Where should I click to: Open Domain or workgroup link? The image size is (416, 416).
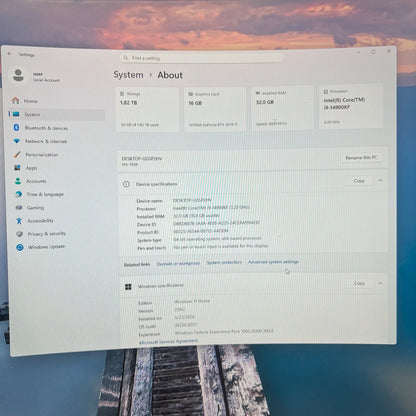click(178, 263)
